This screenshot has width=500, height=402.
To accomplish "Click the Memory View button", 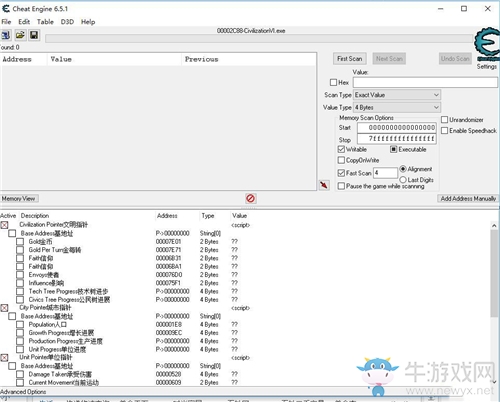I will 19,199.
